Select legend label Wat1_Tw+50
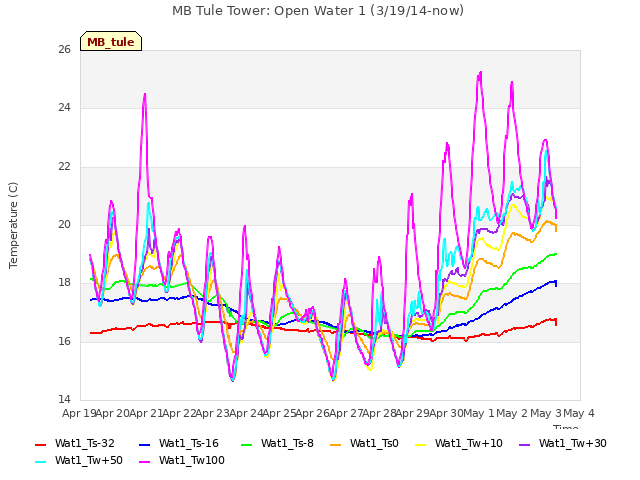 coord(89,460)
